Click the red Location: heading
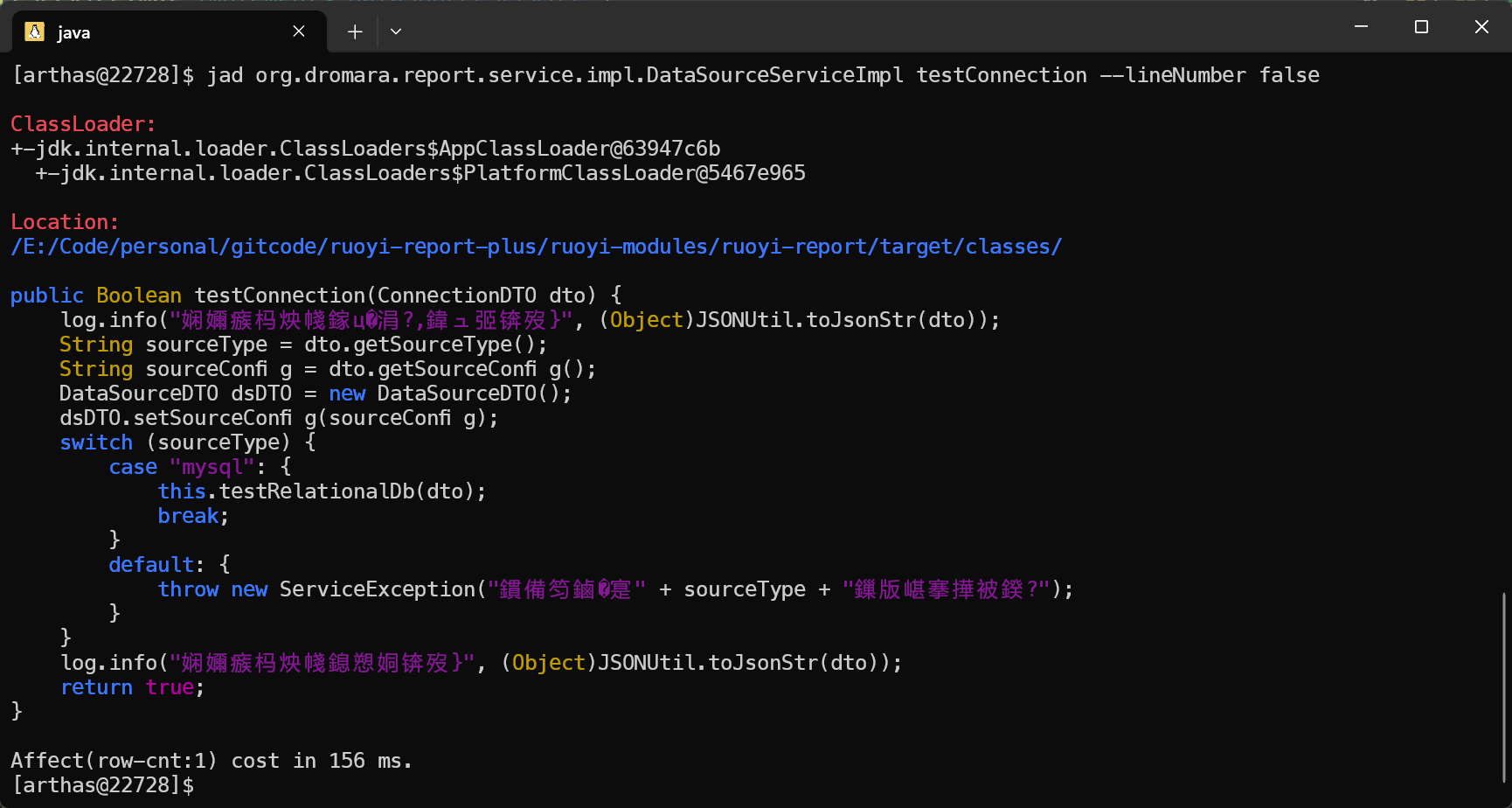Image resolution: width=1512 pixels, height=808 pixels. tap(65, 222)
